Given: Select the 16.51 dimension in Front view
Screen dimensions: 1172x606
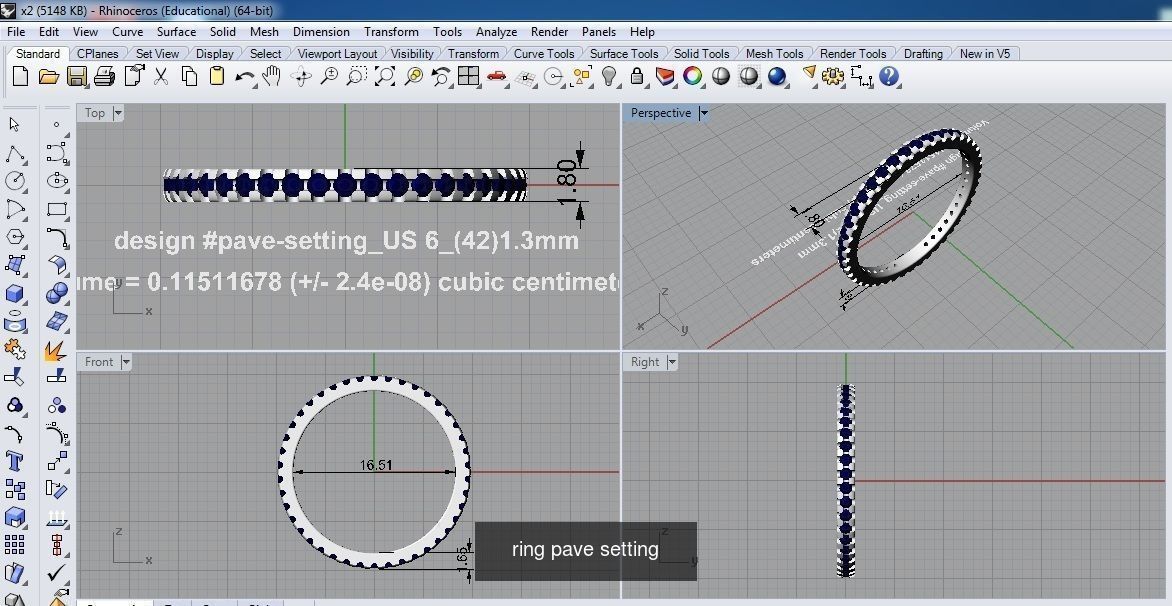Looking at the screenshot, I should (375, 465).
